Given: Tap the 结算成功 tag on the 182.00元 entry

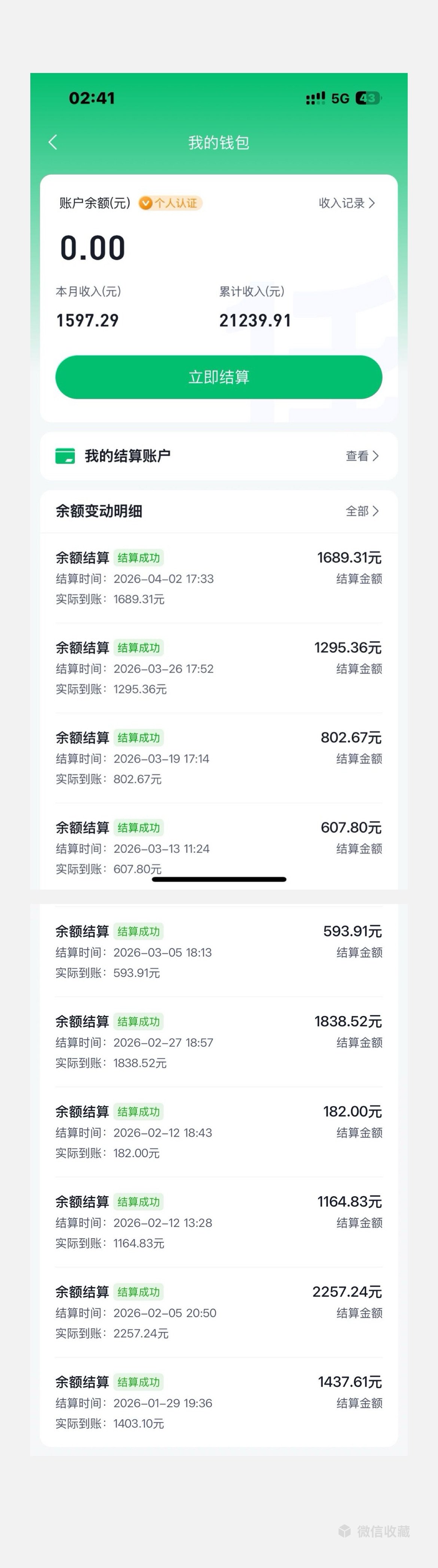Looking at the screenshot, I should [139, 1112].
